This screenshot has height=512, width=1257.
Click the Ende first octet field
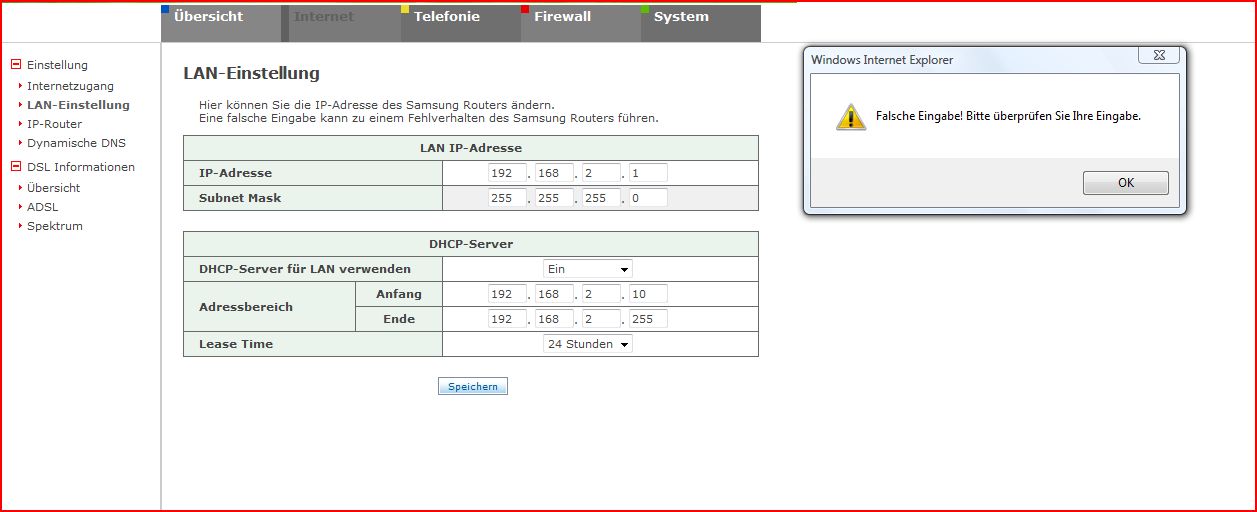click(508, 319)
